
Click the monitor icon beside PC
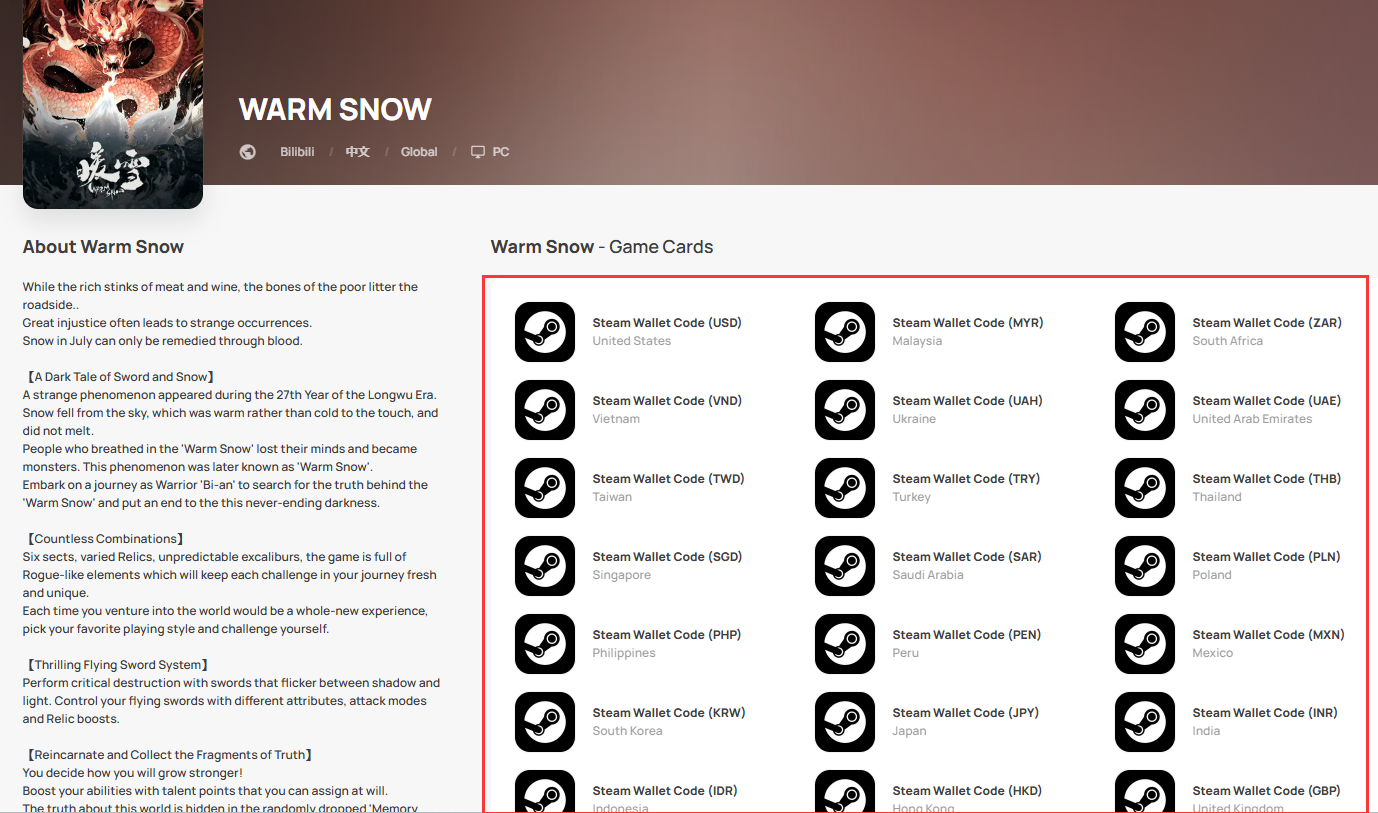478,152
